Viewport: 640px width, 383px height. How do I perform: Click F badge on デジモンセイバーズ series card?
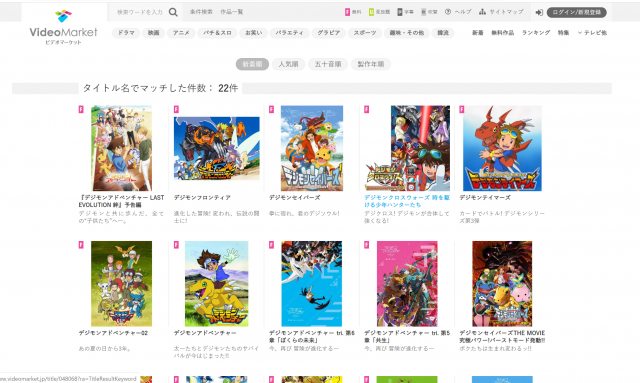271,109
